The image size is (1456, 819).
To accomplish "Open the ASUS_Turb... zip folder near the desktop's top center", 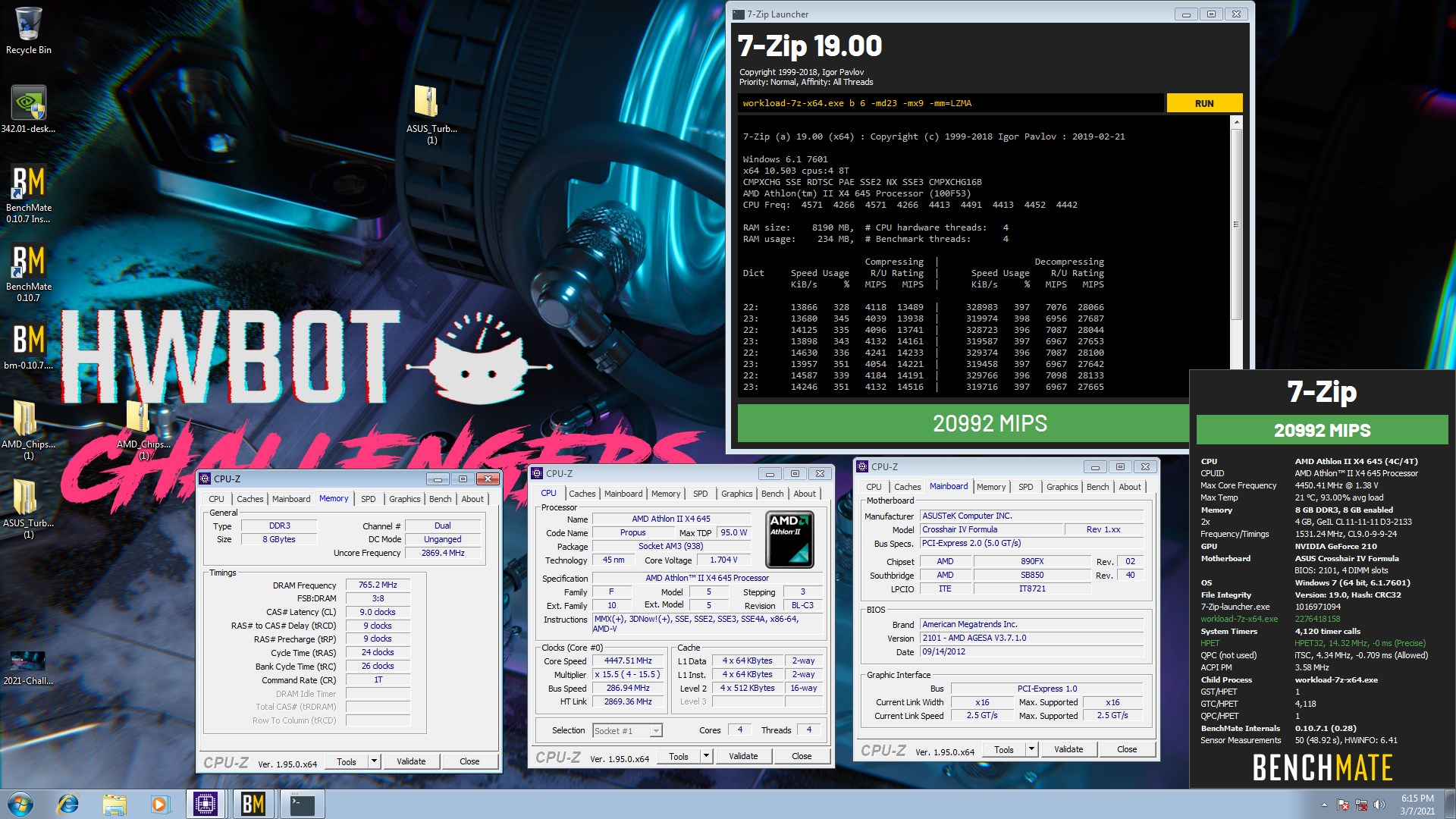I will click(431, 114).
